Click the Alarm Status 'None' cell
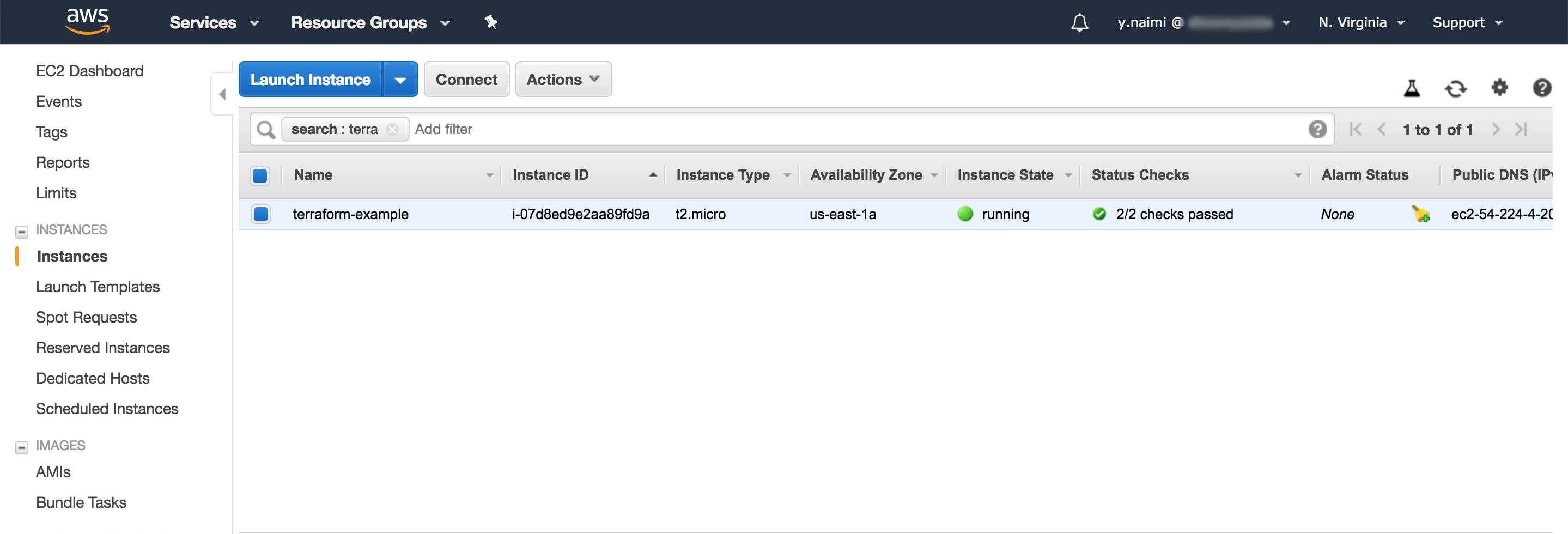The width and height of the screenshot is (1568, 534). 1338,214
